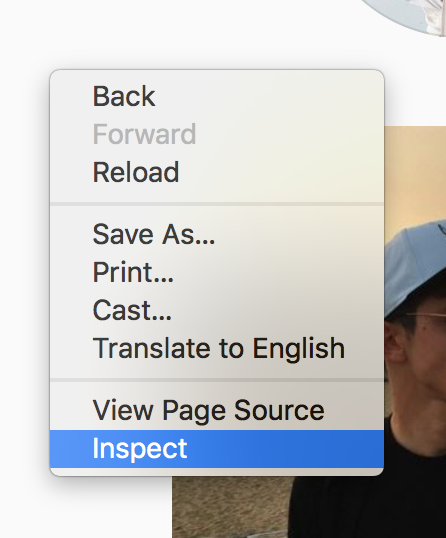Viewport: 446px width, 538px height.
Task: Choose Print… from the context menu
Action: click(x=217, y=272)
